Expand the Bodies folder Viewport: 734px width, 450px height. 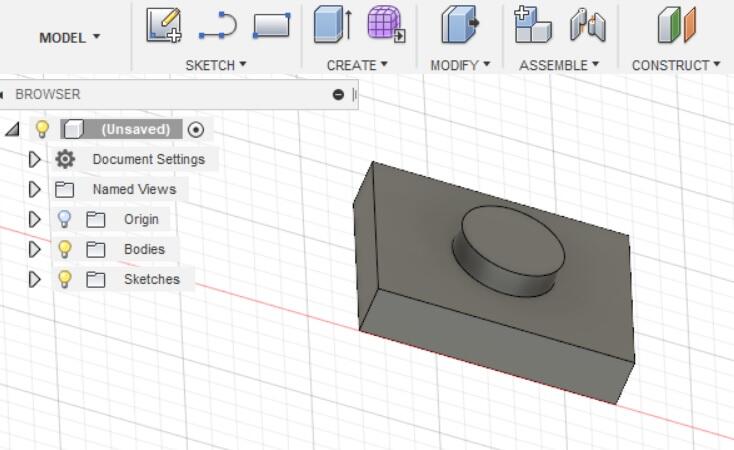pos(34,250)
